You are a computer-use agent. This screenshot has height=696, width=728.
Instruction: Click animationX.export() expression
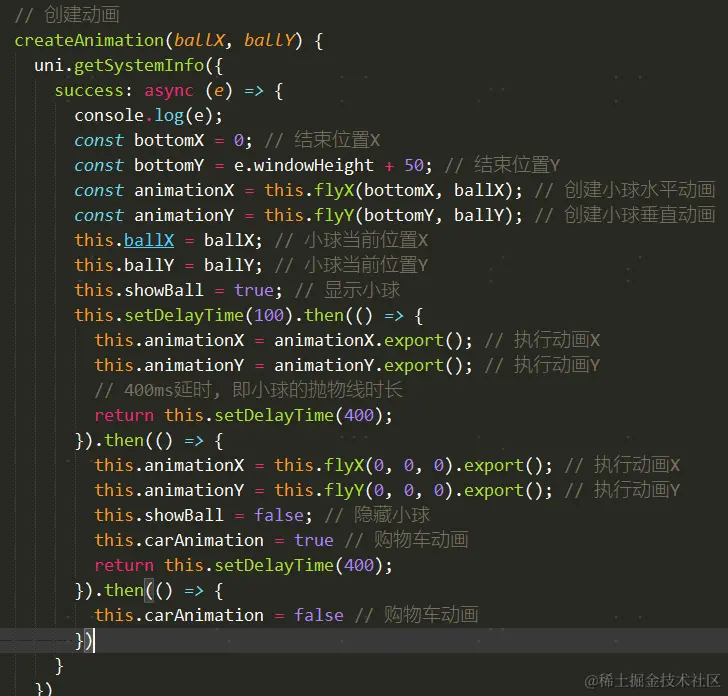368,341
